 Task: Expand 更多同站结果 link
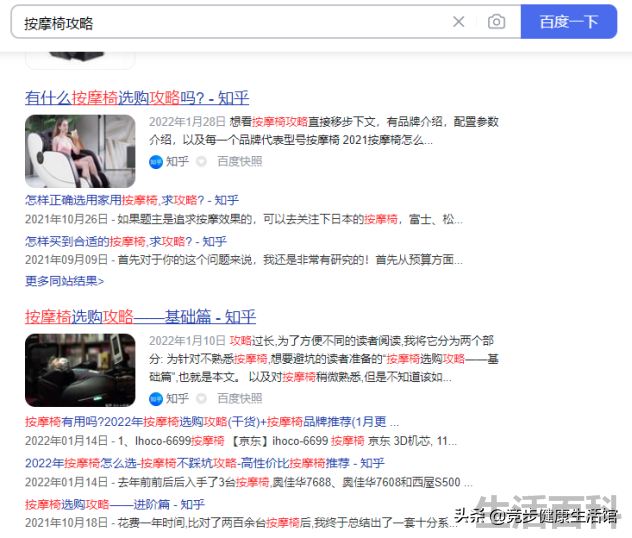pyautogui.click(x=64, y=281)
